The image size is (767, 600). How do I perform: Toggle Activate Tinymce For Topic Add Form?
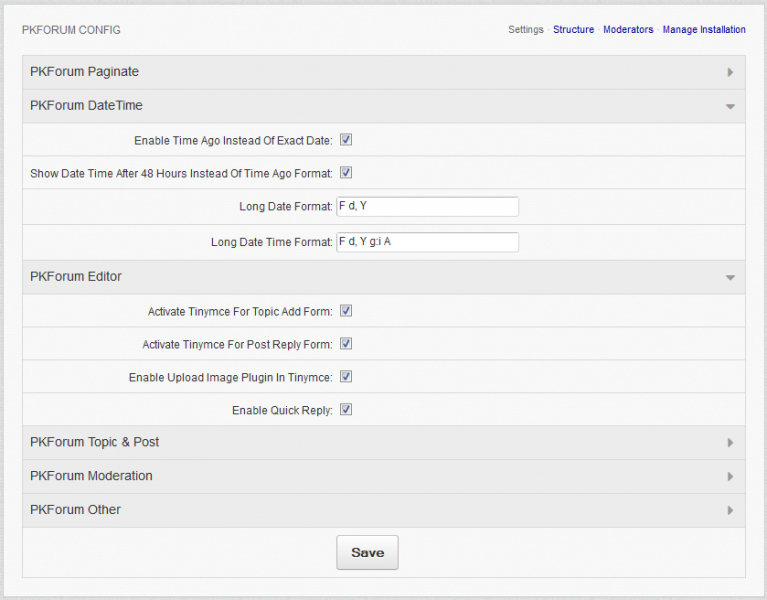(x=346, y=311)
